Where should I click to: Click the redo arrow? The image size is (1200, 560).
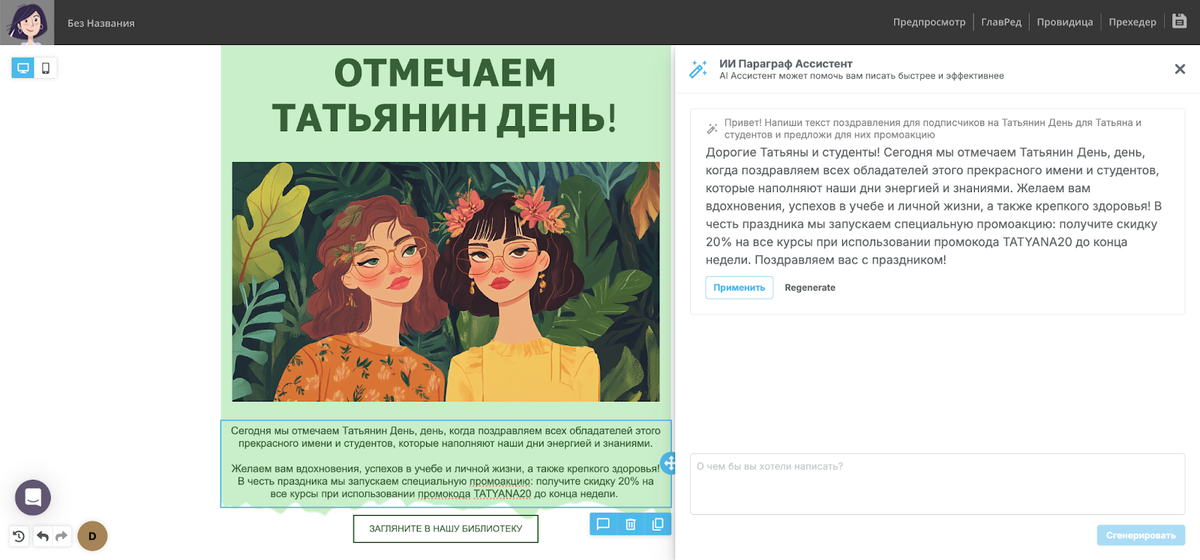coord(62,536)
